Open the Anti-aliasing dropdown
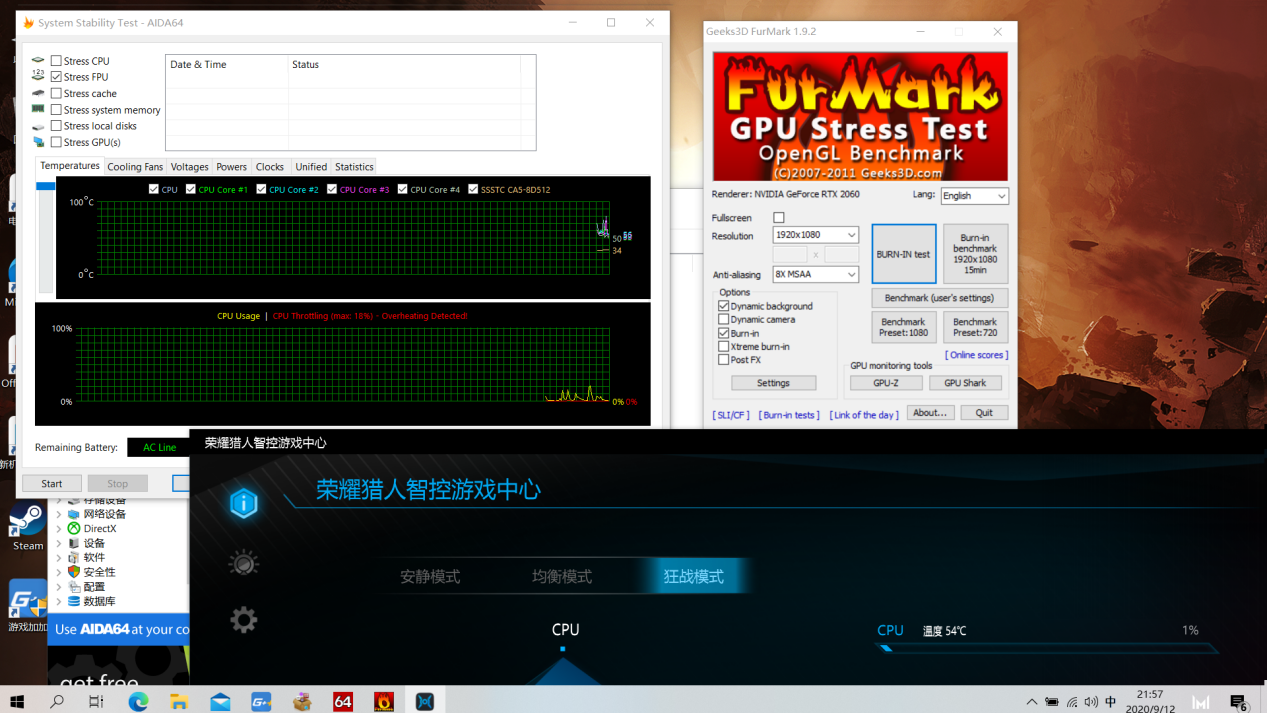The width and height of the screenshot is (1267, 713). (x=815, y=274)
